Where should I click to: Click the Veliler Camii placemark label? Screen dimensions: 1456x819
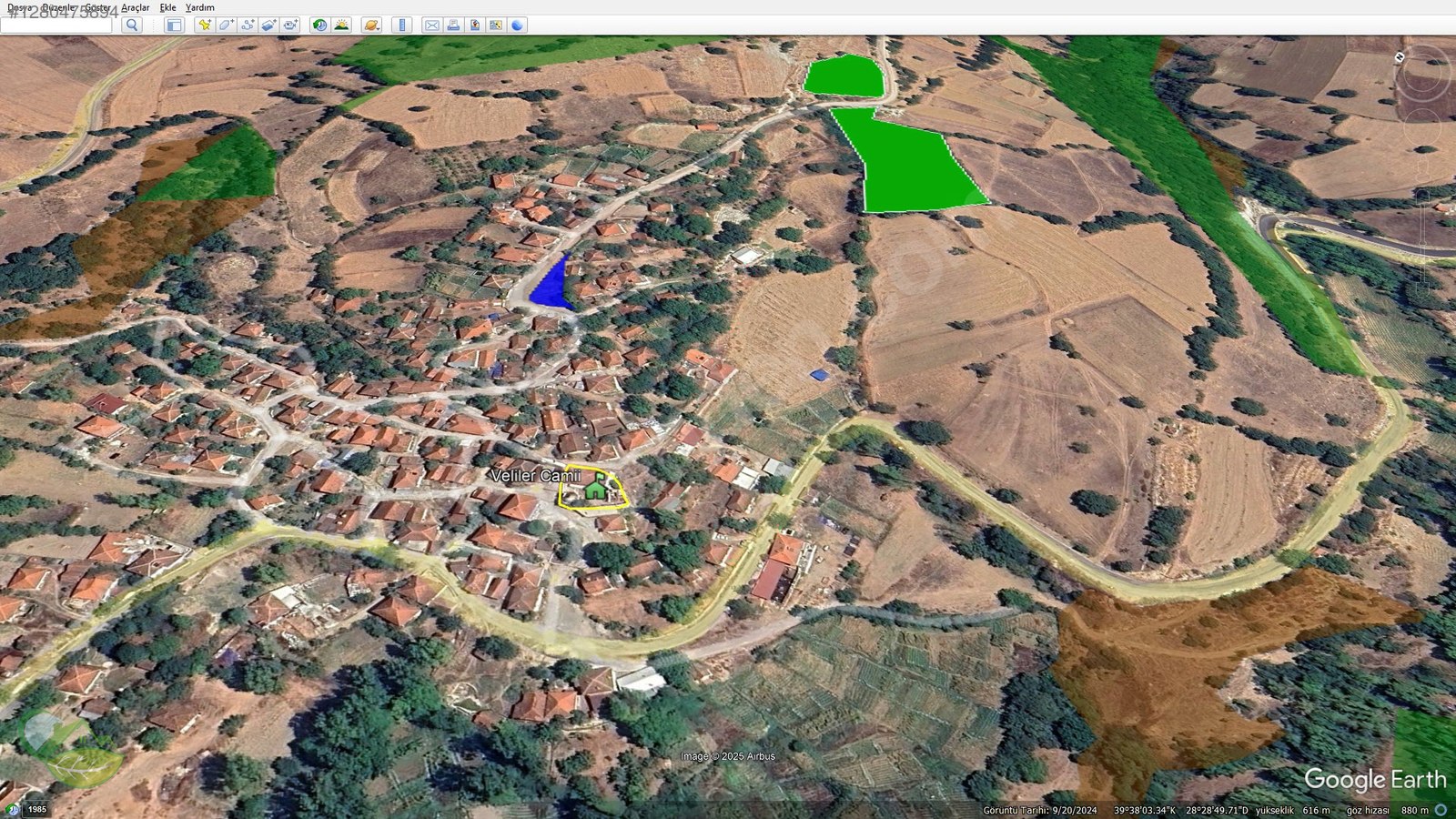(x=535, y=476)
